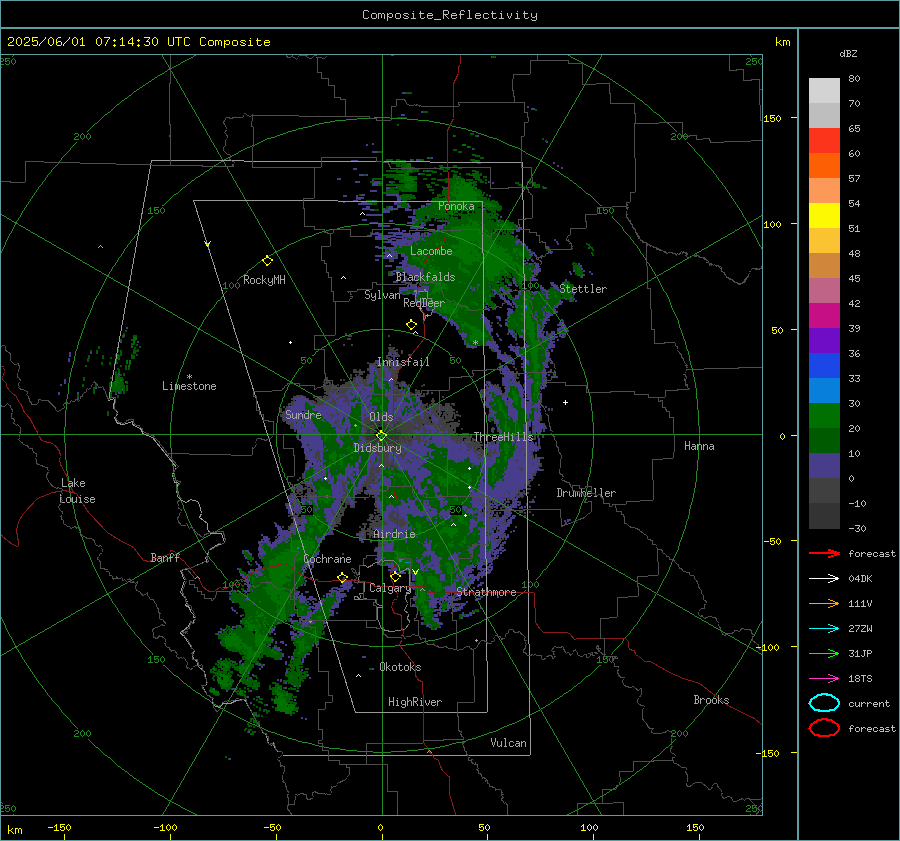The height and width of the screenshot is (841, 900).
Task: Click the Blackfalds town label
Action: (425, 277)
